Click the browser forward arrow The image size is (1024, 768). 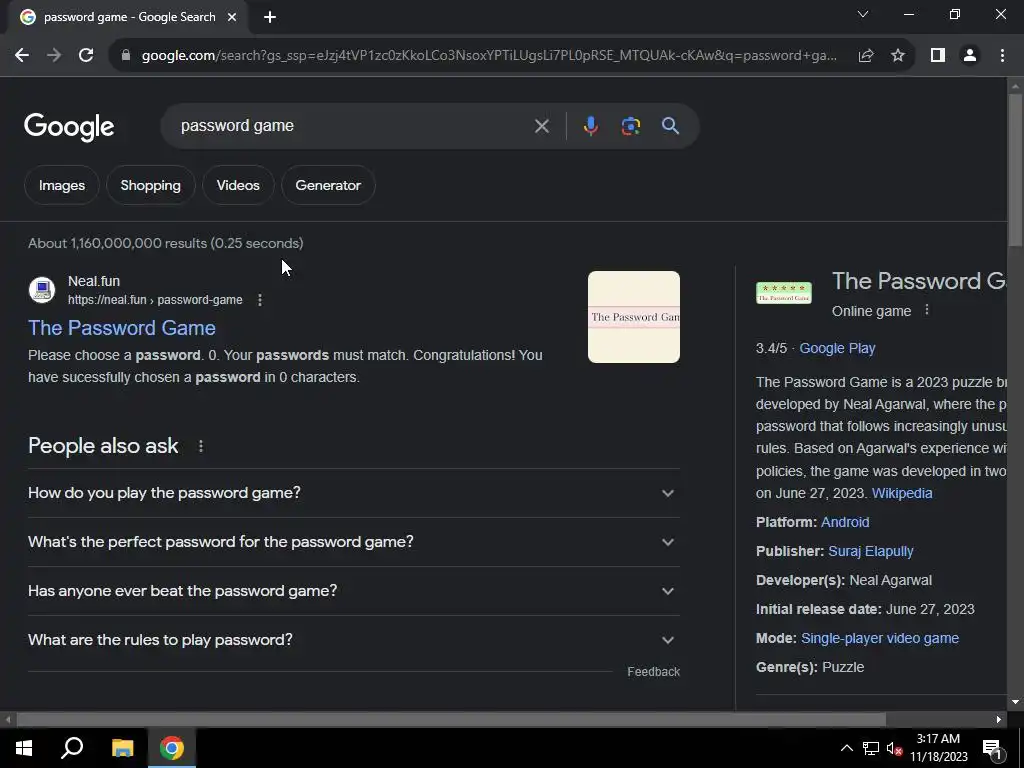54,56
